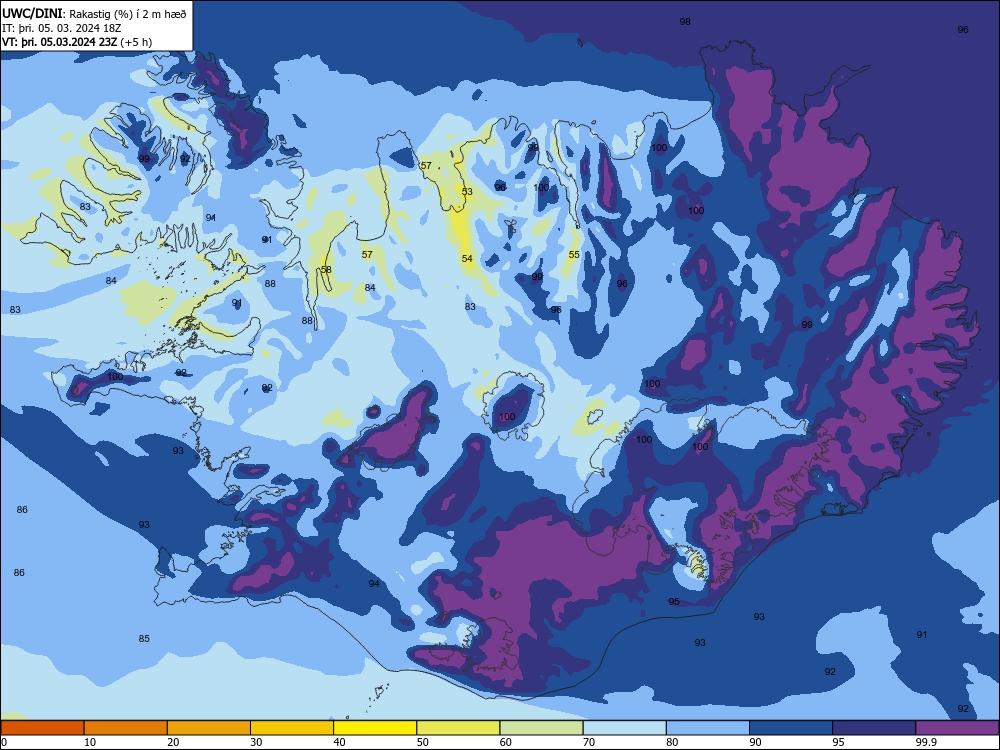Select the 40–50% bright yellow legend swatch
Viewport: 1000px width, 750px height.
coord(375,728)
